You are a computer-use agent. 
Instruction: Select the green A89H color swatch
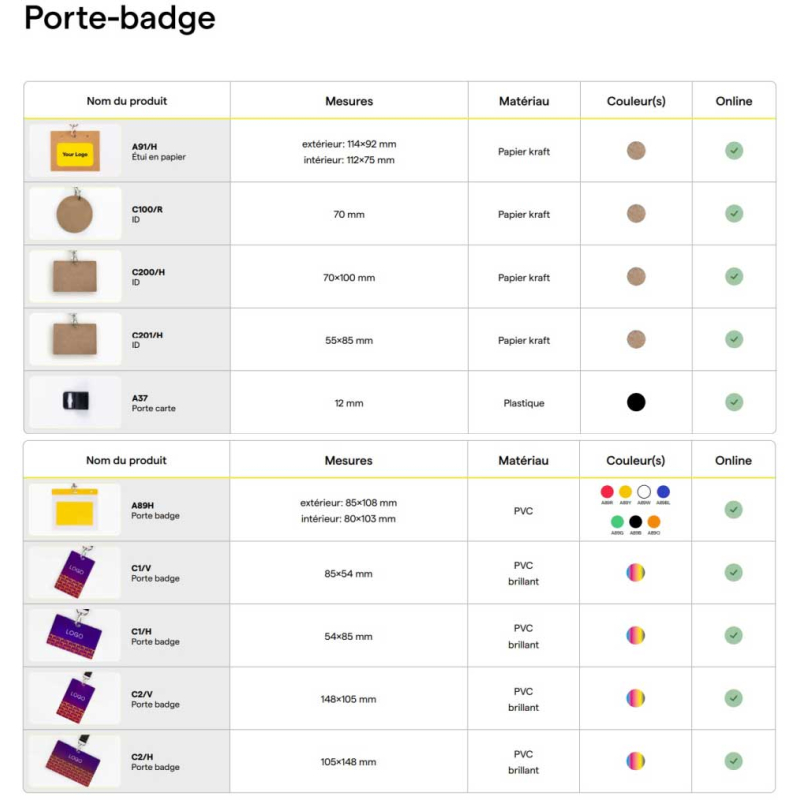[617, 522]
